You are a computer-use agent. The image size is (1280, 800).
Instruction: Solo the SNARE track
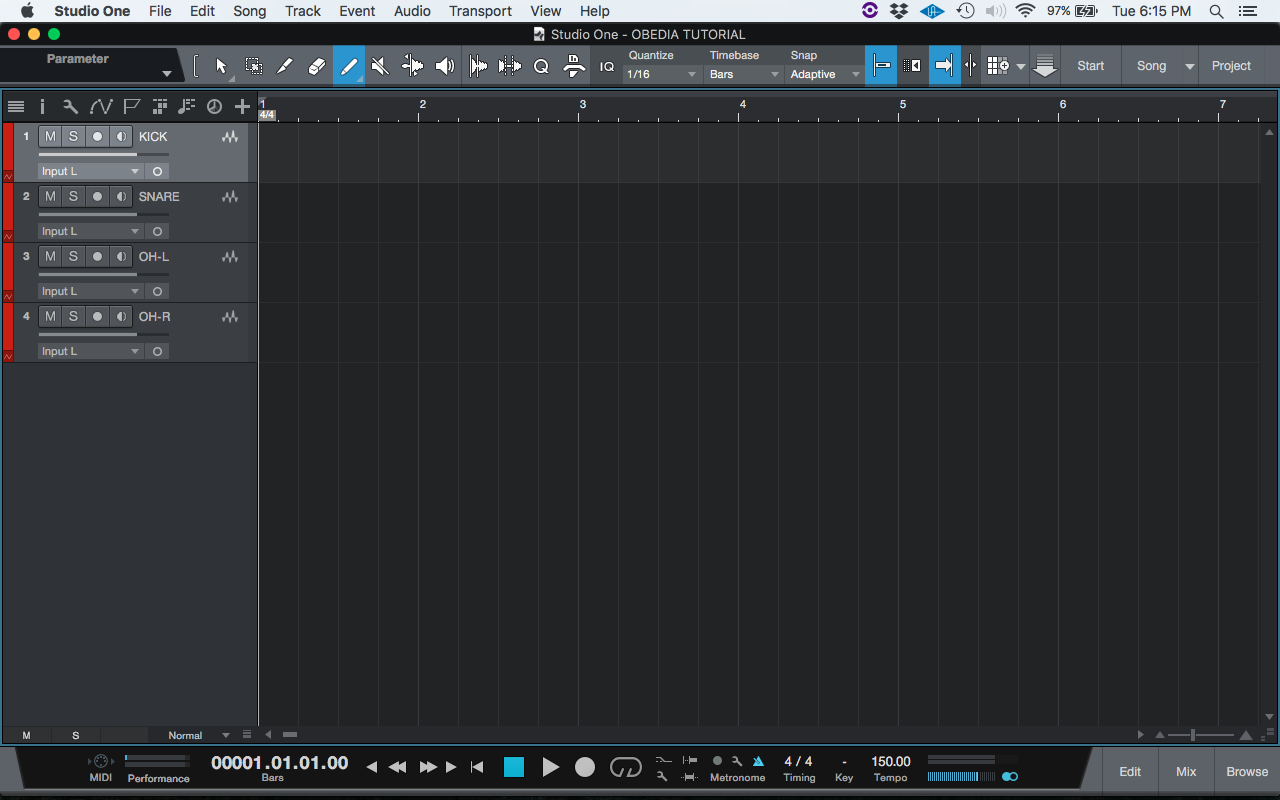coord(73,196)
